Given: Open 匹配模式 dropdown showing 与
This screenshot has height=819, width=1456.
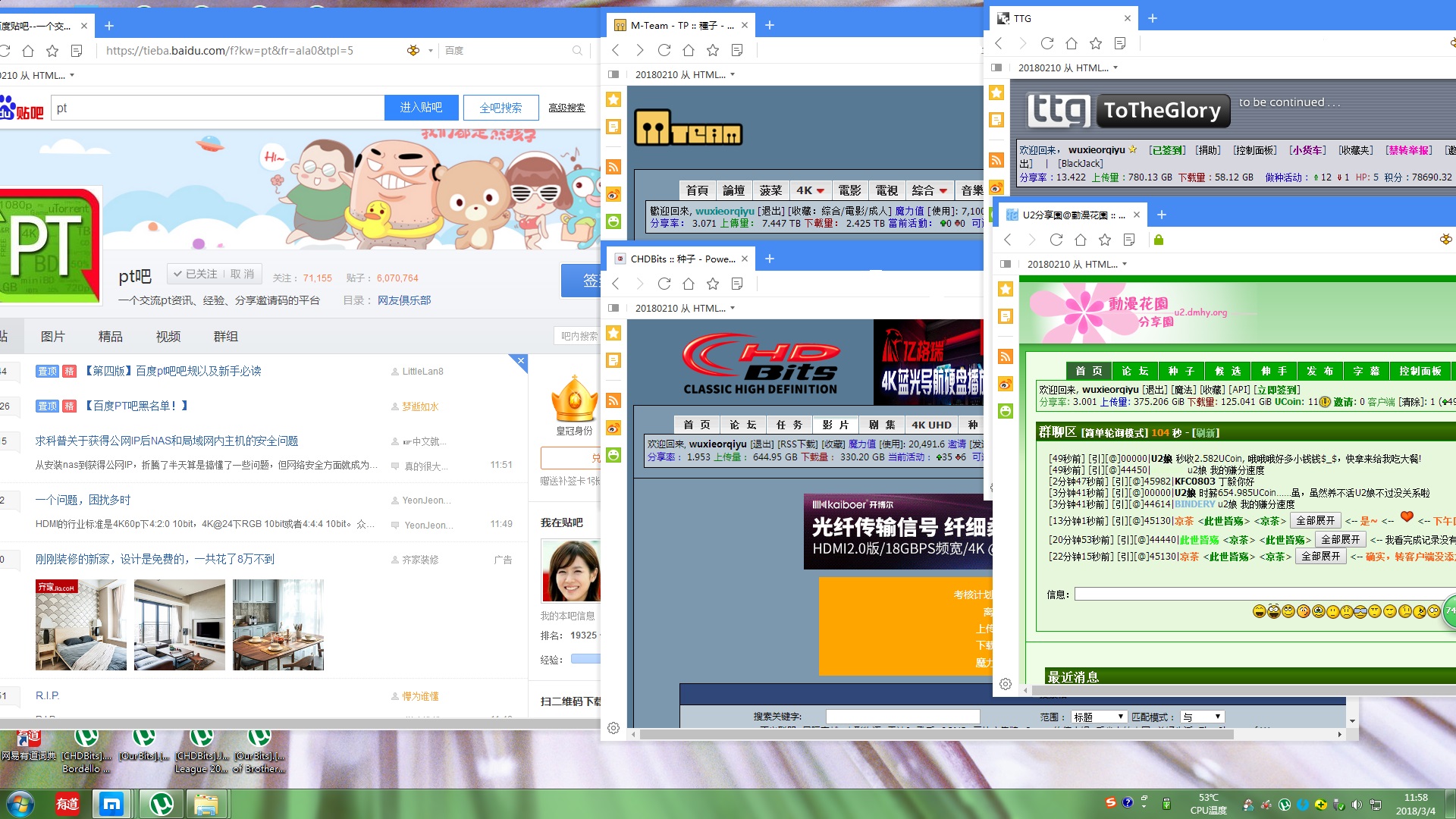Looking at the screenshot, I should (1202, 717).
